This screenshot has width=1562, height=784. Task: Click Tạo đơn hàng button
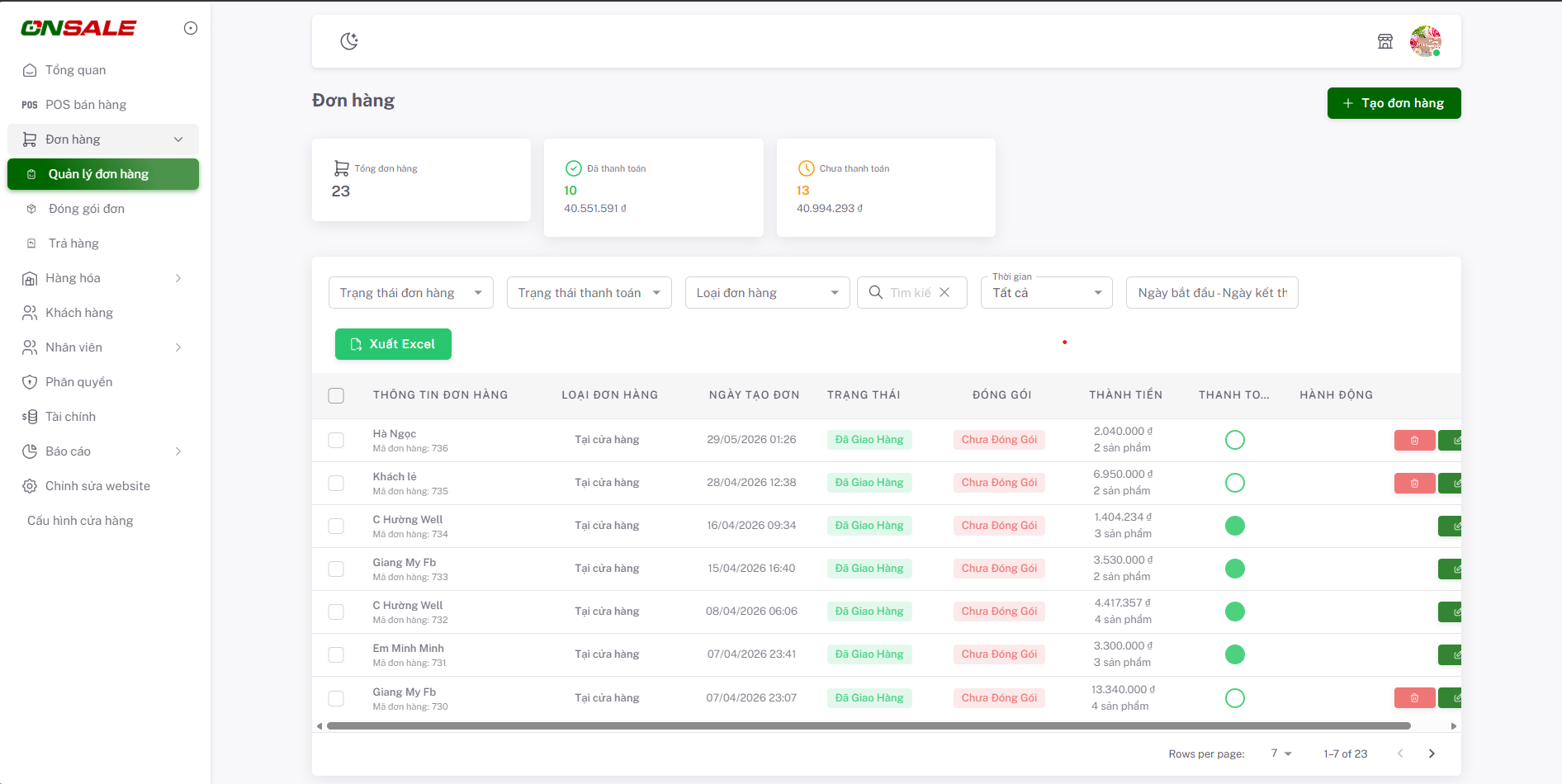coord(1394,103)
